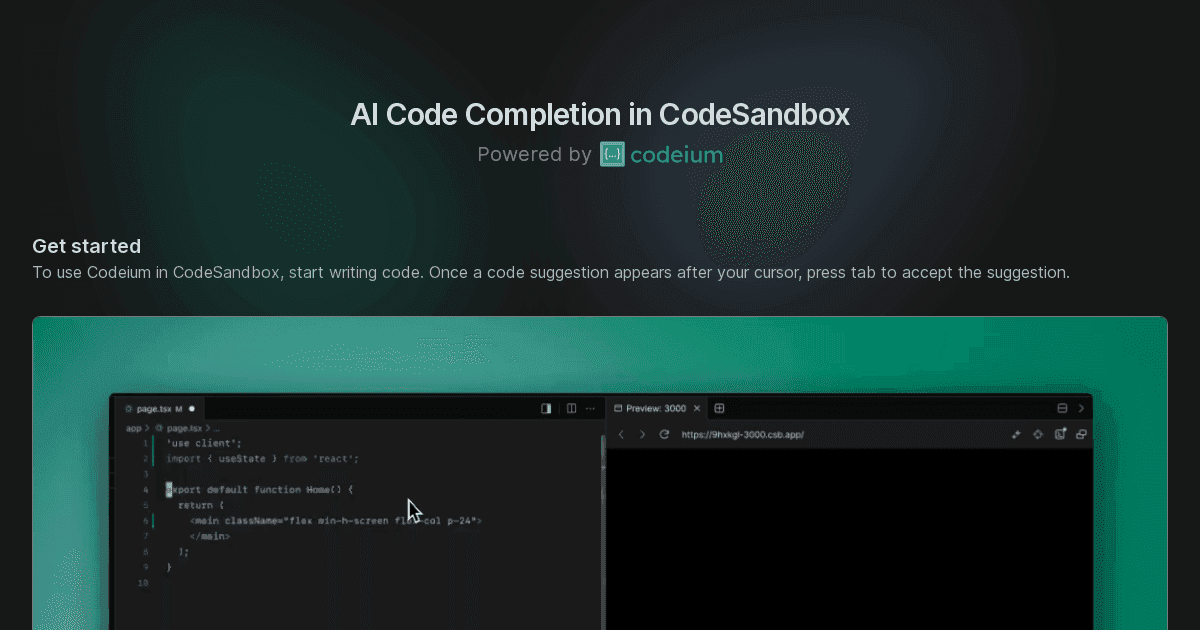Image resolution: width=1200 pixels, height=630 pixels.
Task: Click the back navigation arrow in preview
Action: point(621,434)
